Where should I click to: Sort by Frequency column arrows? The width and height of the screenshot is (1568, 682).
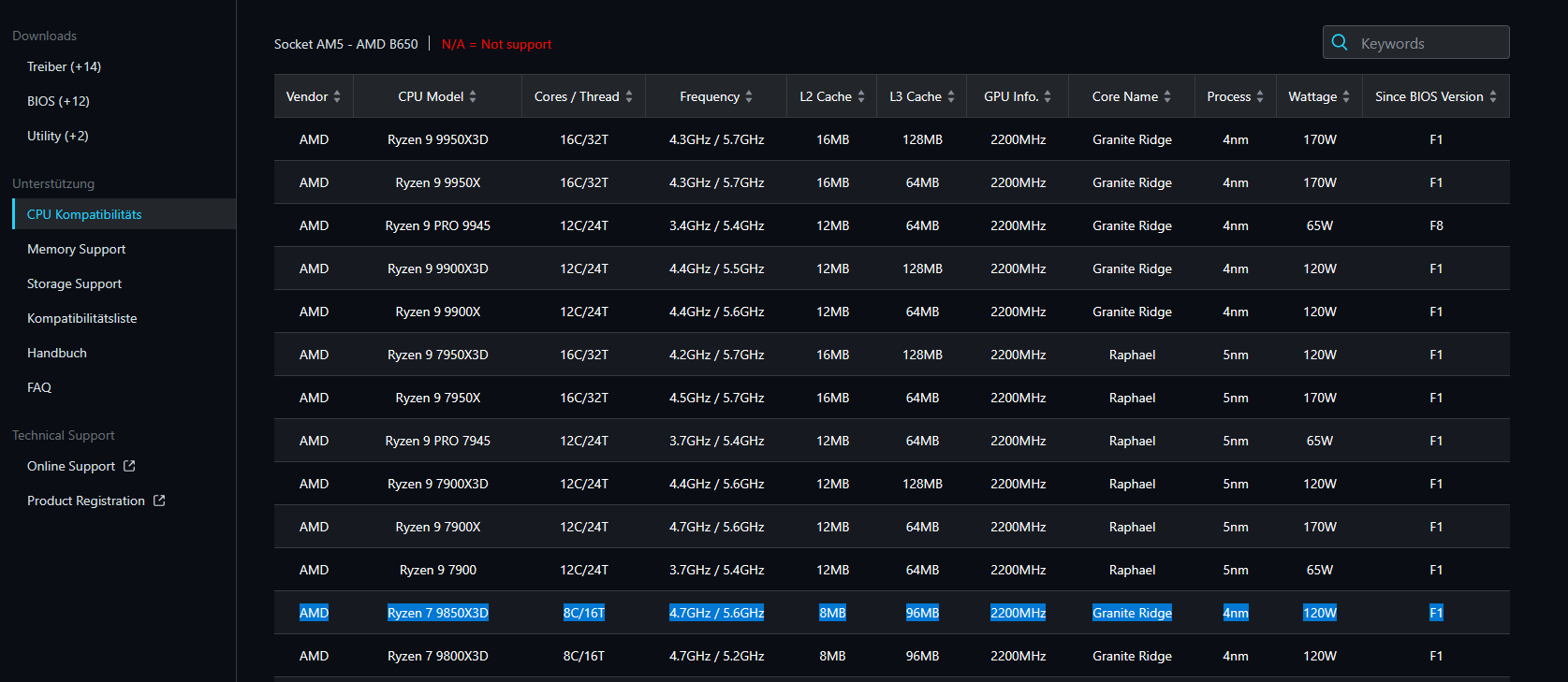click(x=749, y=96)
